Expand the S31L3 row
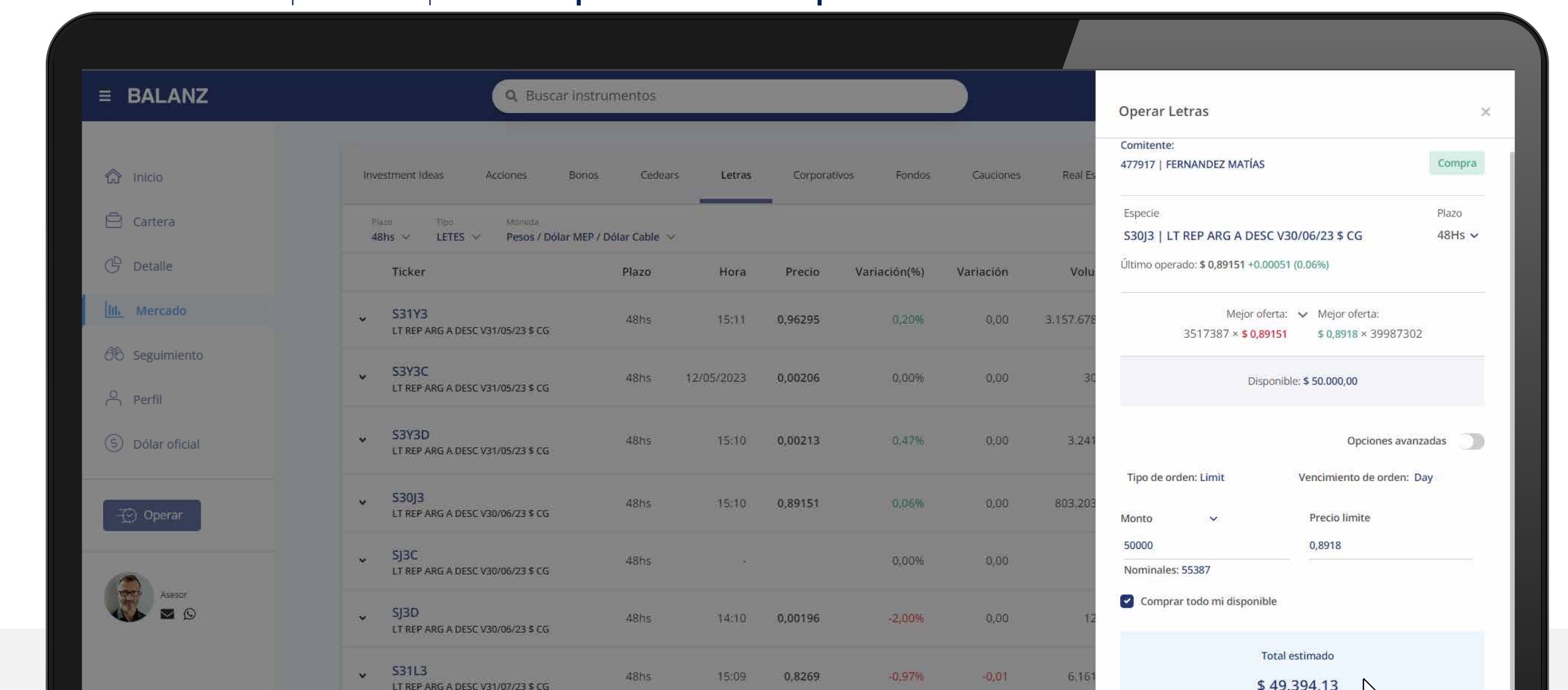The image size is (1568, 690). coord(363,676)
